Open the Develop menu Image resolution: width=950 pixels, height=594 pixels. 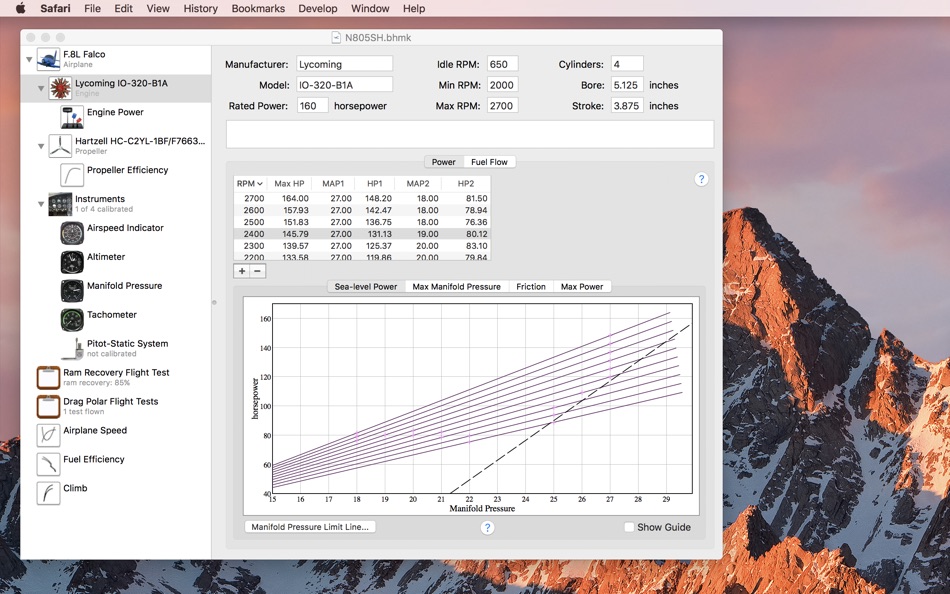318,8
